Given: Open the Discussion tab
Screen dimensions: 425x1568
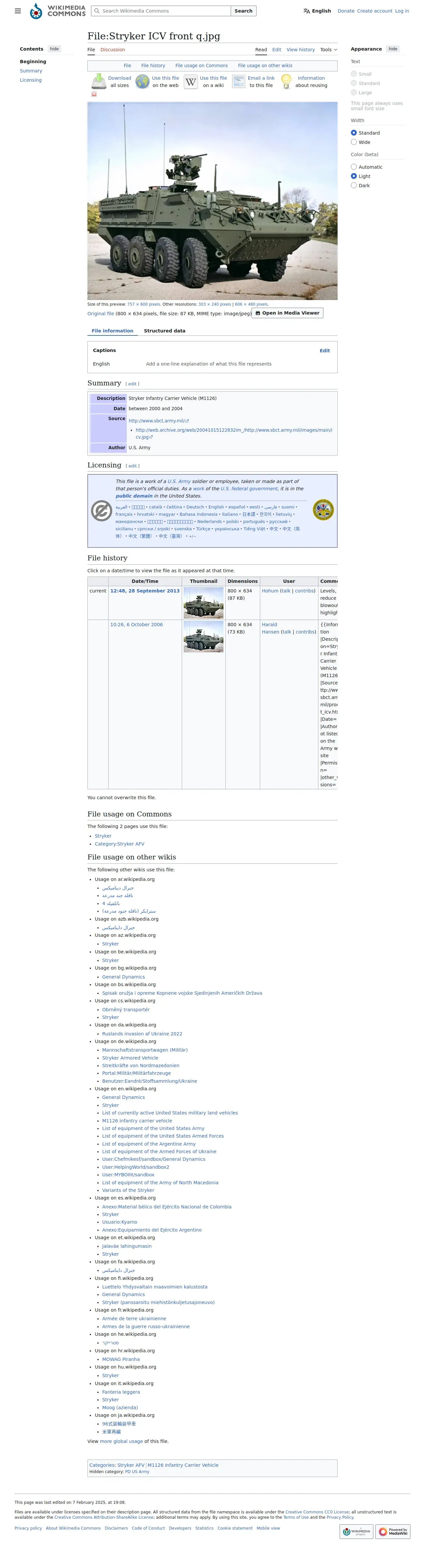Looking at the screenshot, I should pyautogui.click(x=113, y=50).
